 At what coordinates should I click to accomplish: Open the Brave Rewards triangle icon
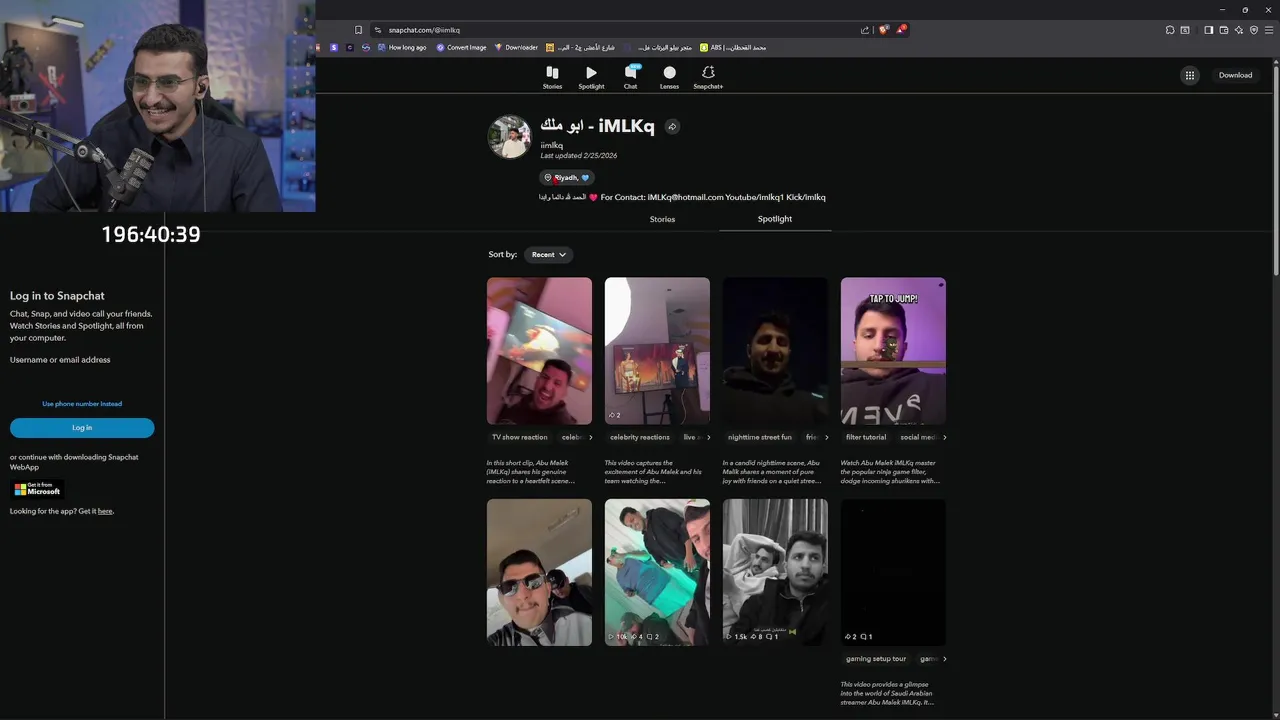click(901, 30)
